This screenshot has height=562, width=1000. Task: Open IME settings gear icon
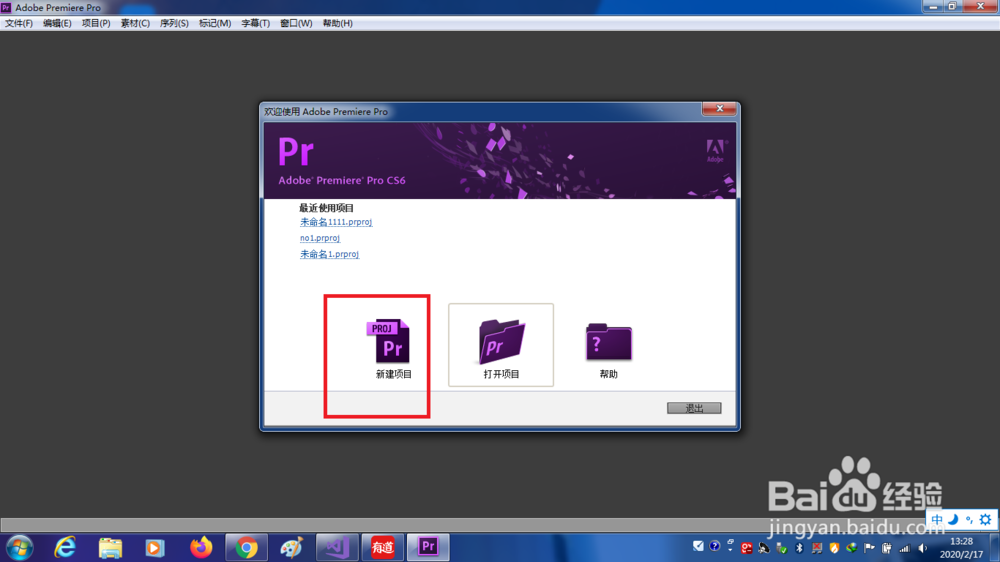(x=985, y=519)
